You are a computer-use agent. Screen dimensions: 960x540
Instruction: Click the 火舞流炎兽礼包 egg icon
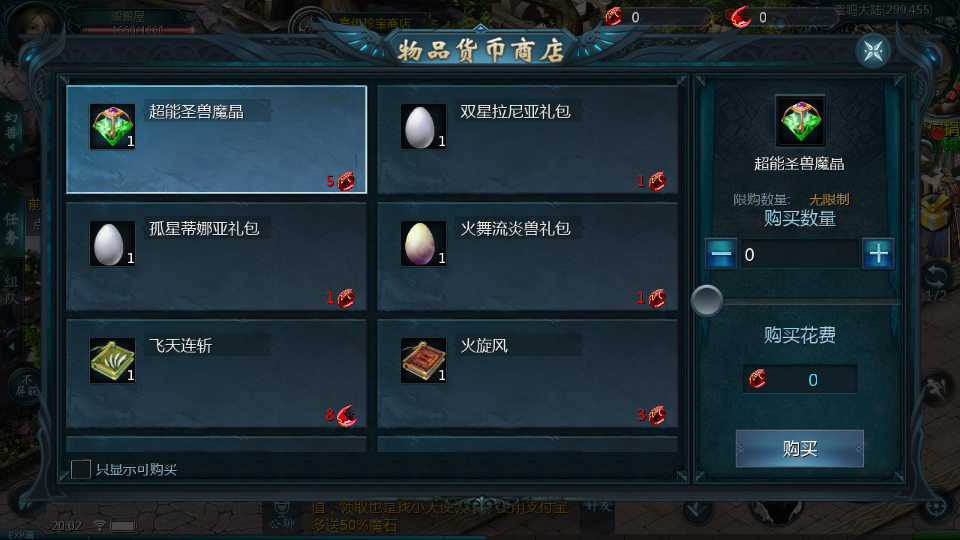[x=423, y=244]
